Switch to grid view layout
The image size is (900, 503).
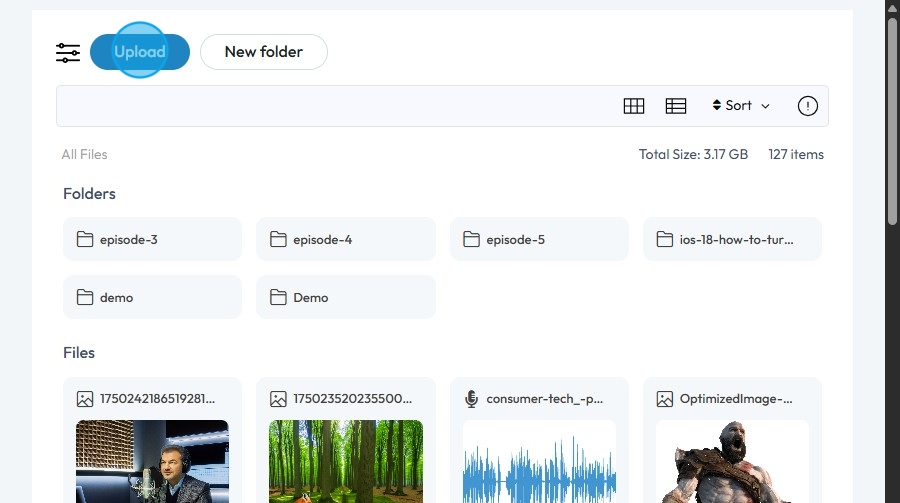[634, 106]
